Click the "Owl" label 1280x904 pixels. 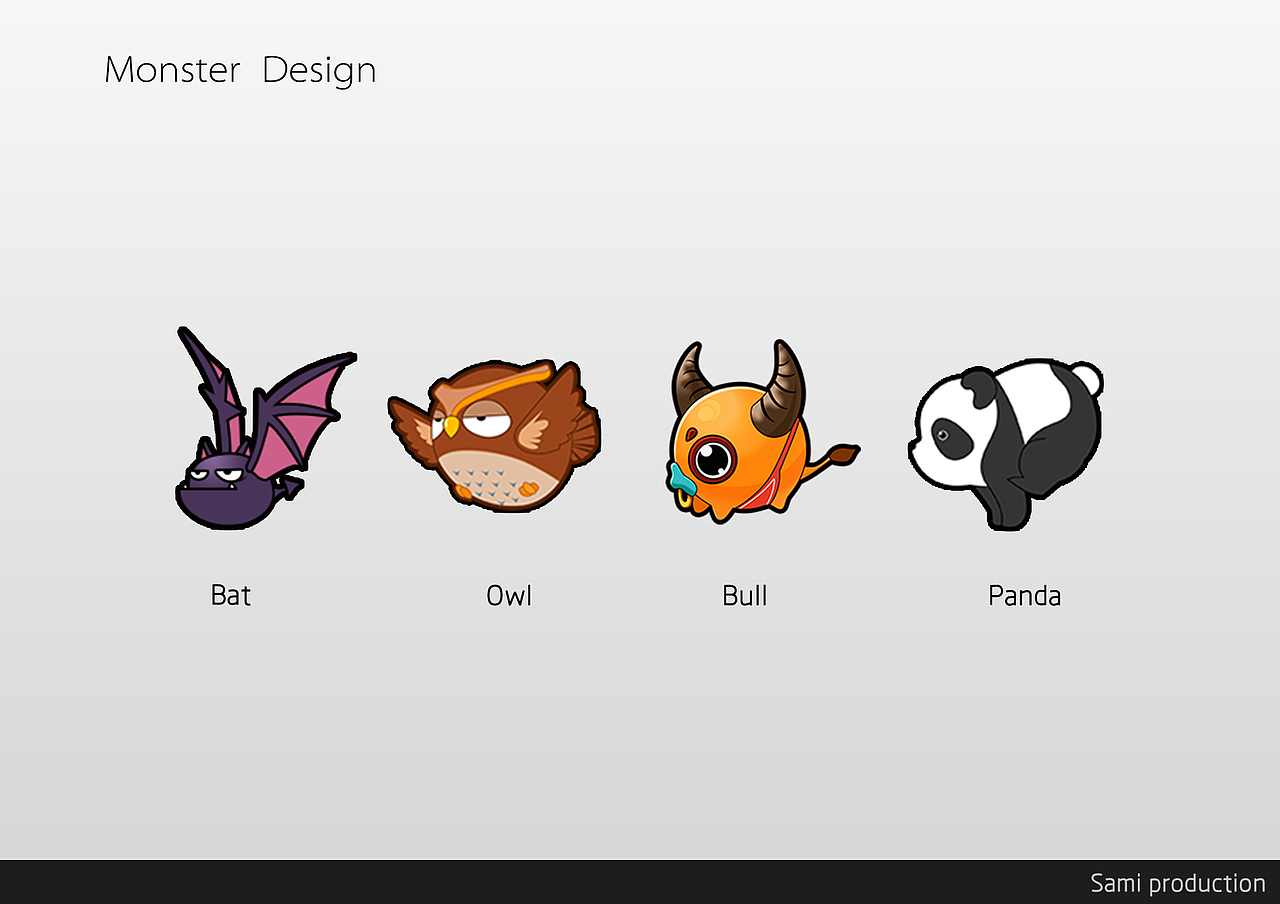click(x=509, y=595)
